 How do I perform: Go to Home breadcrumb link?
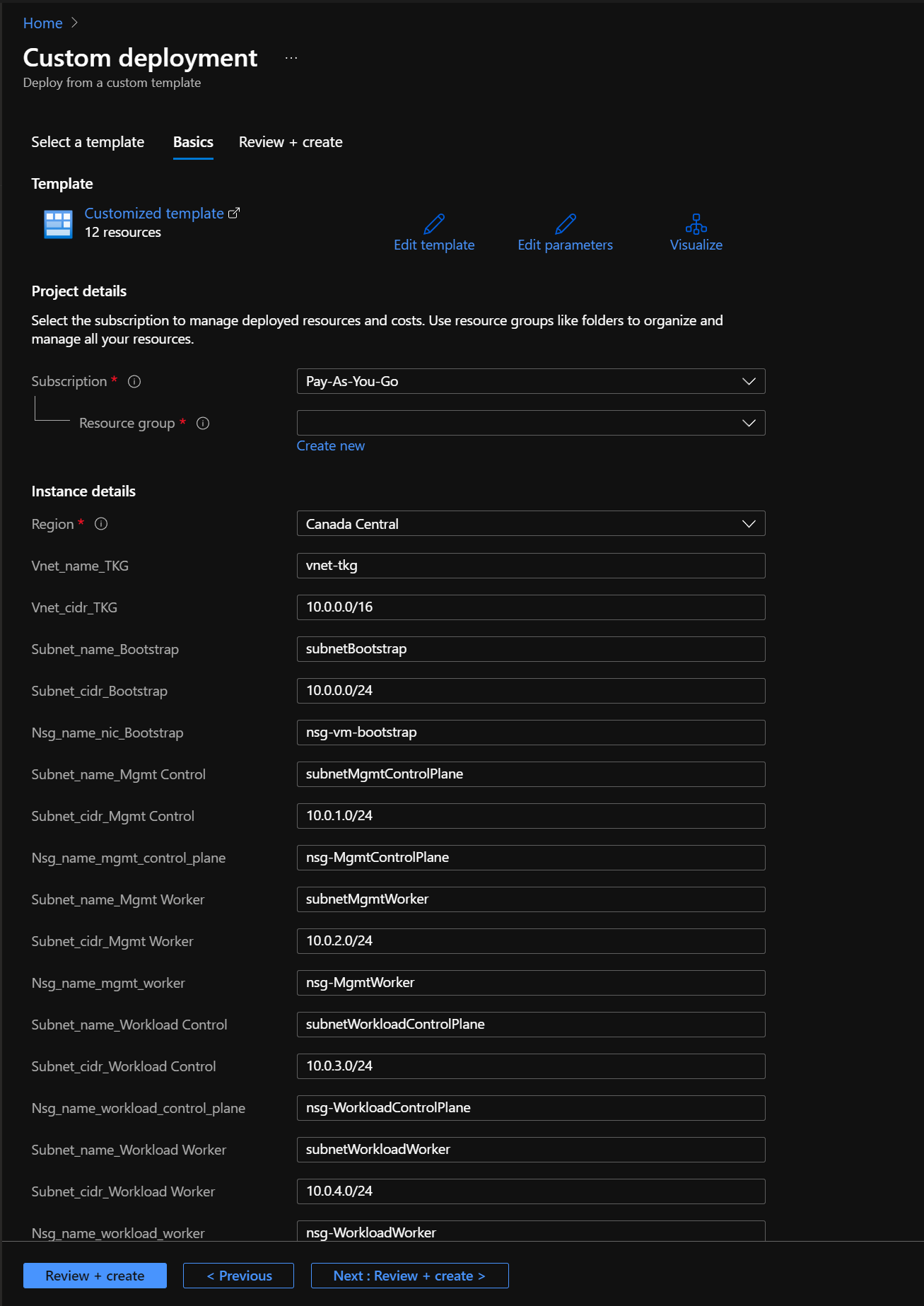coord(43,23)
